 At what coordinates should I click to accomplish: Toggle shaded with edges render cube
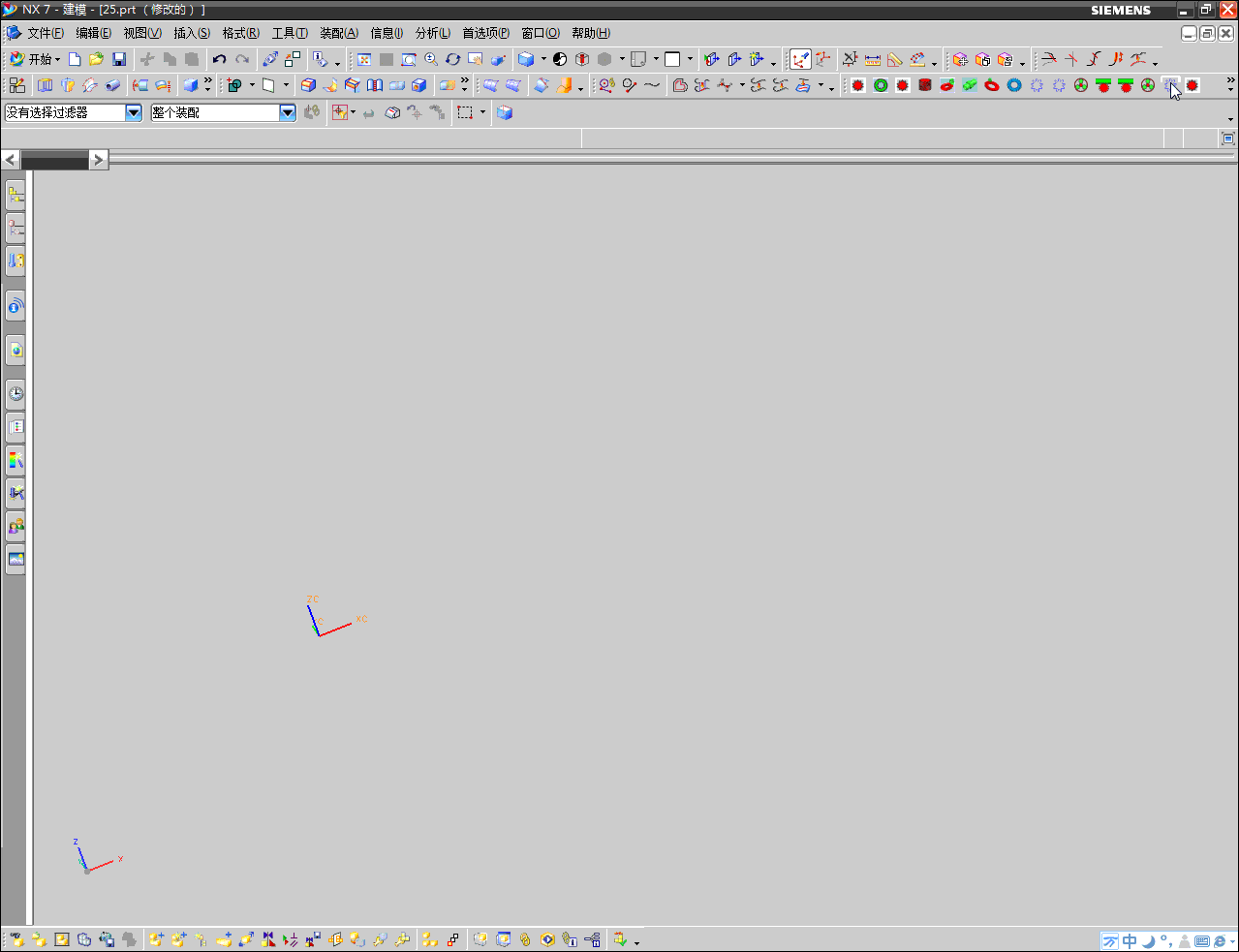pyautogui.click(x=526, y=59)
